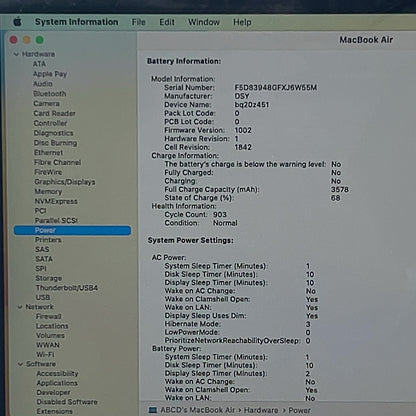Viewport: 416px width, 416px height.
Task: Select Applications under Software
Action: (57, 383)
